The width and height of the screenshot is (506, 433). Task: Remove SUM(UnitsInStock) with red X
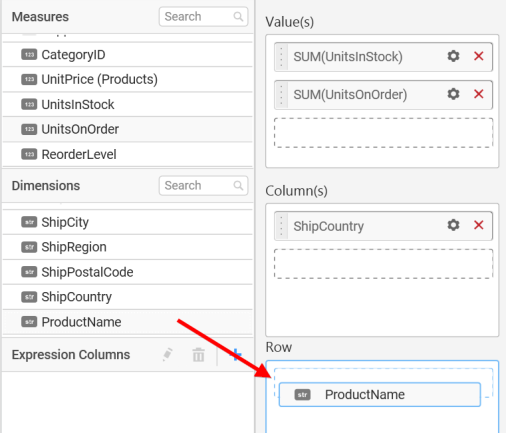click(x=479, y=56)
